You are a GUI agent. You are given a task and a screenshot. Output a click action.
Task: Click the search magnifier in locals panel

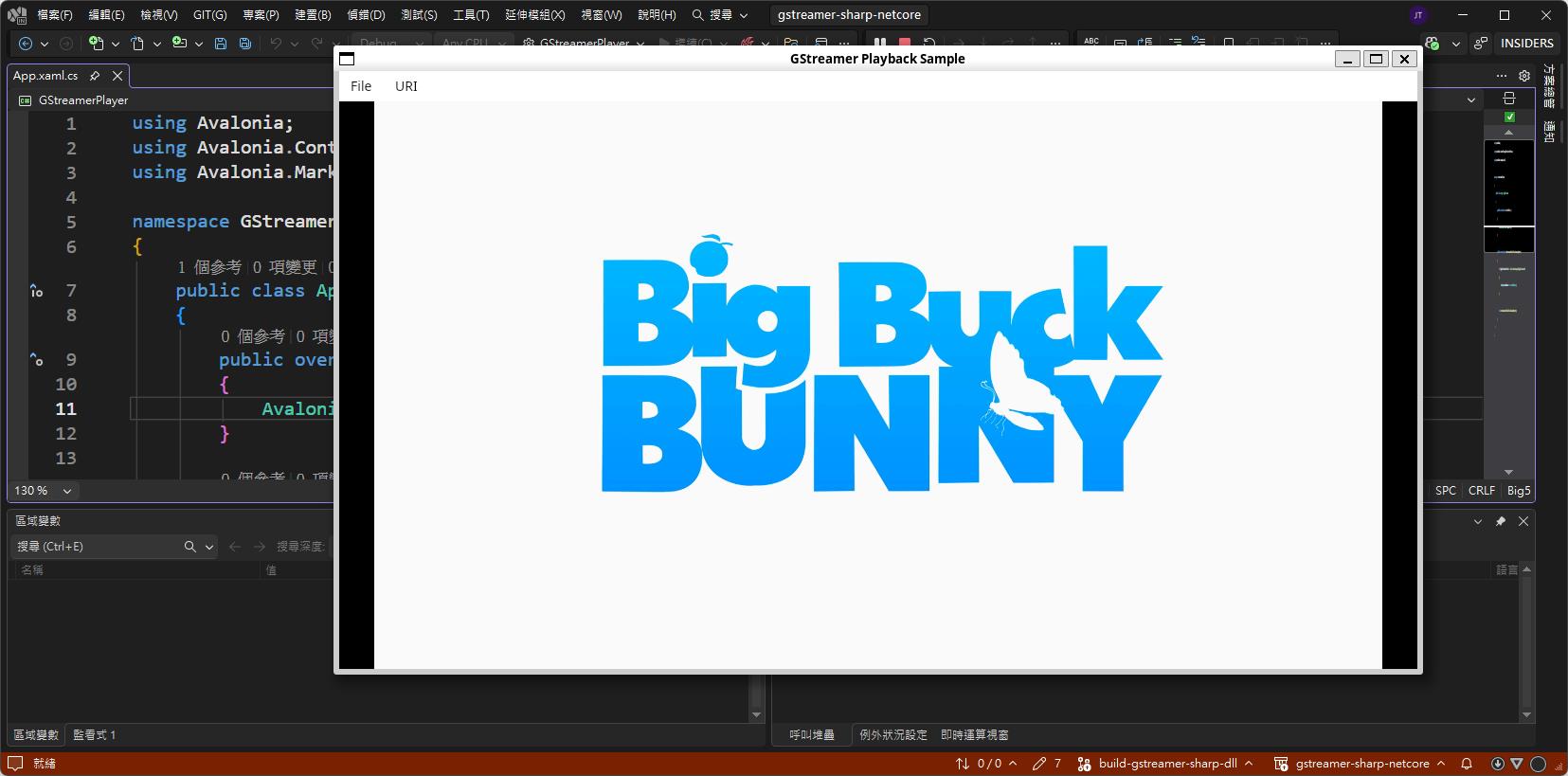click(189, 547)
